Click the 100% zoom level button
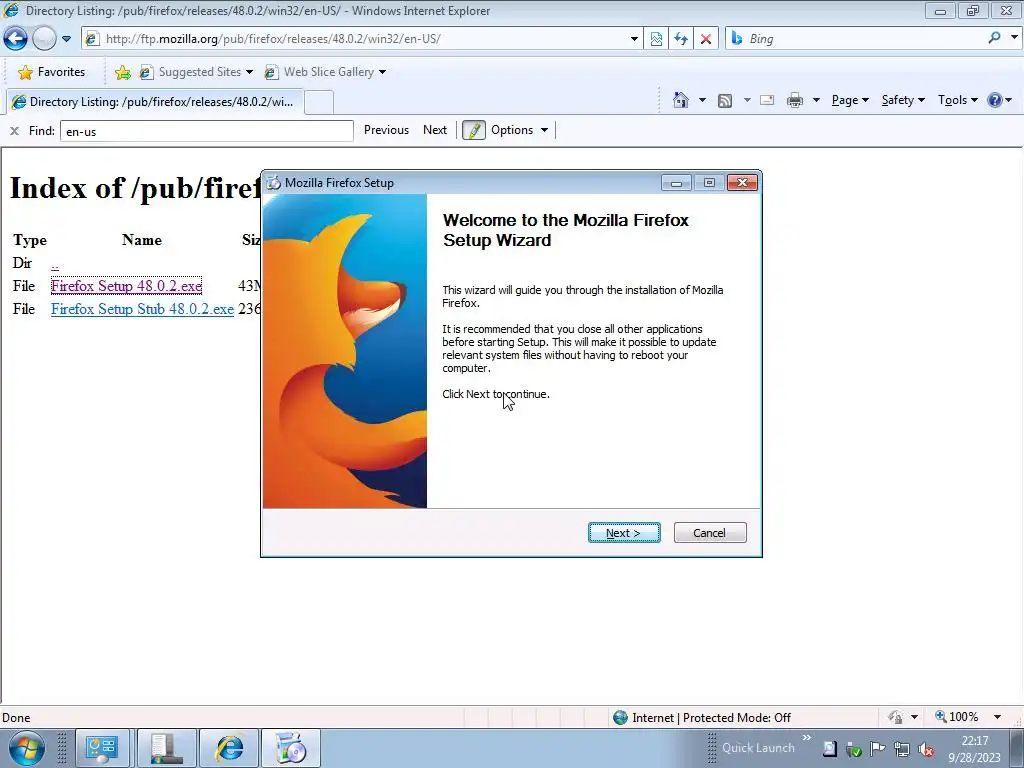Screen dimensions: 1024x768 [x=957, y=717]
